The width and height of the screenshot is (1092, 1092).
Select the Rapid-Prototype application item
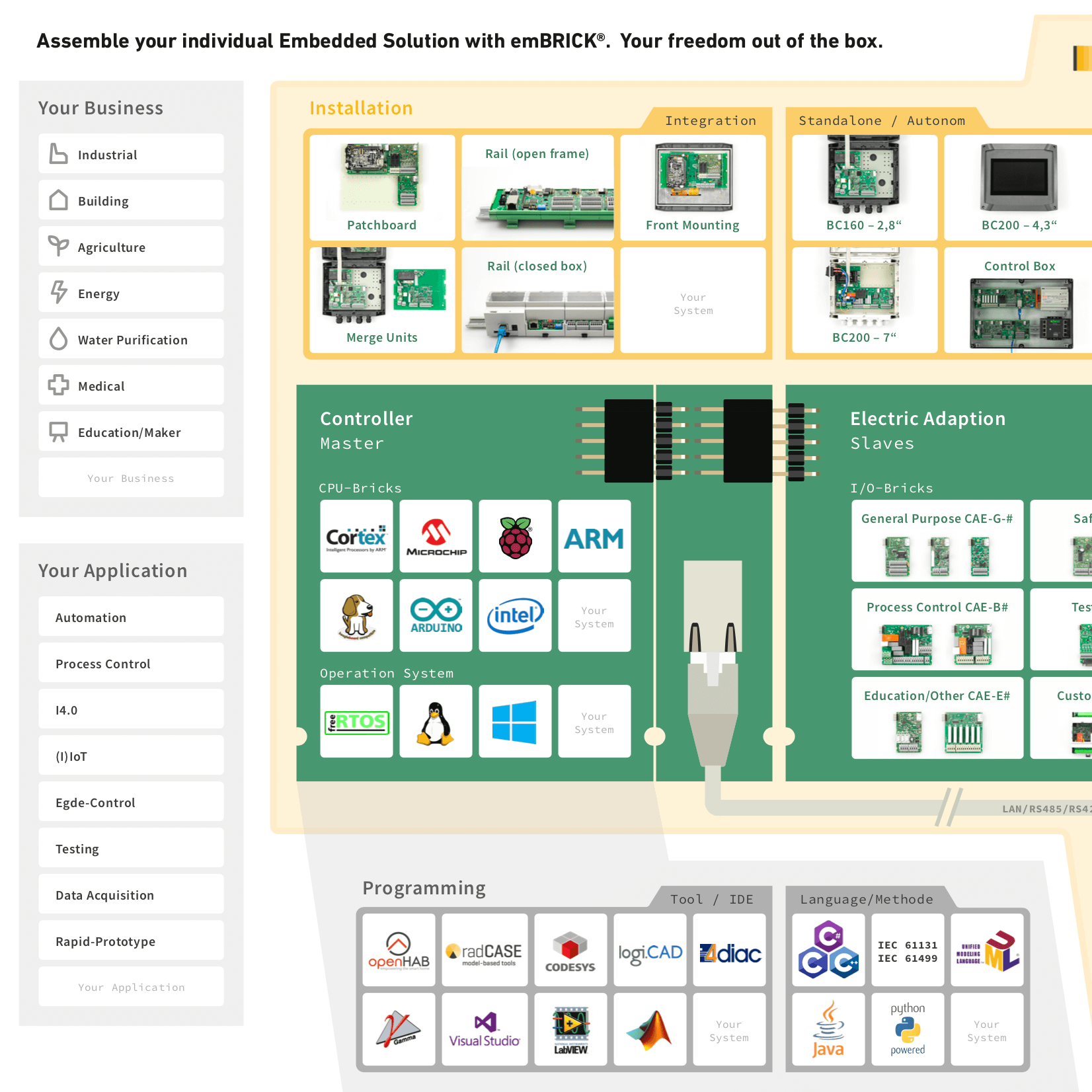[x=131, y=941]
